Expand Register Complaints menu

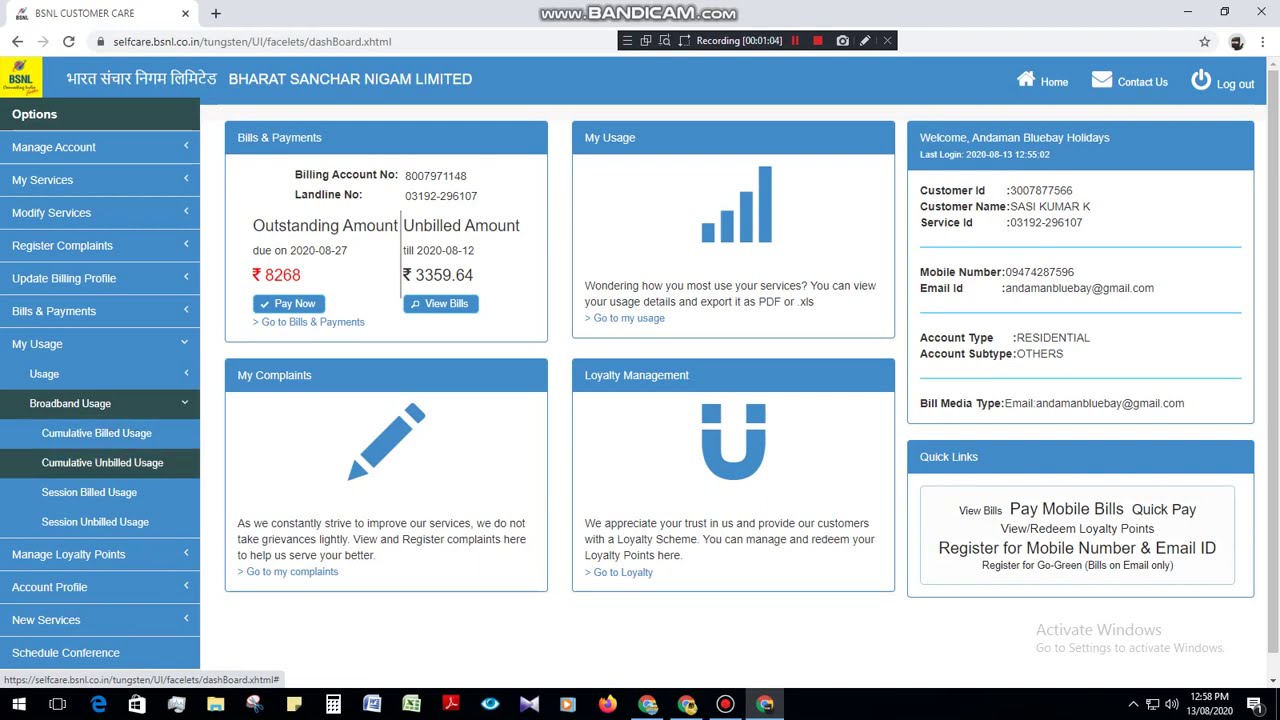click(100, 245)
